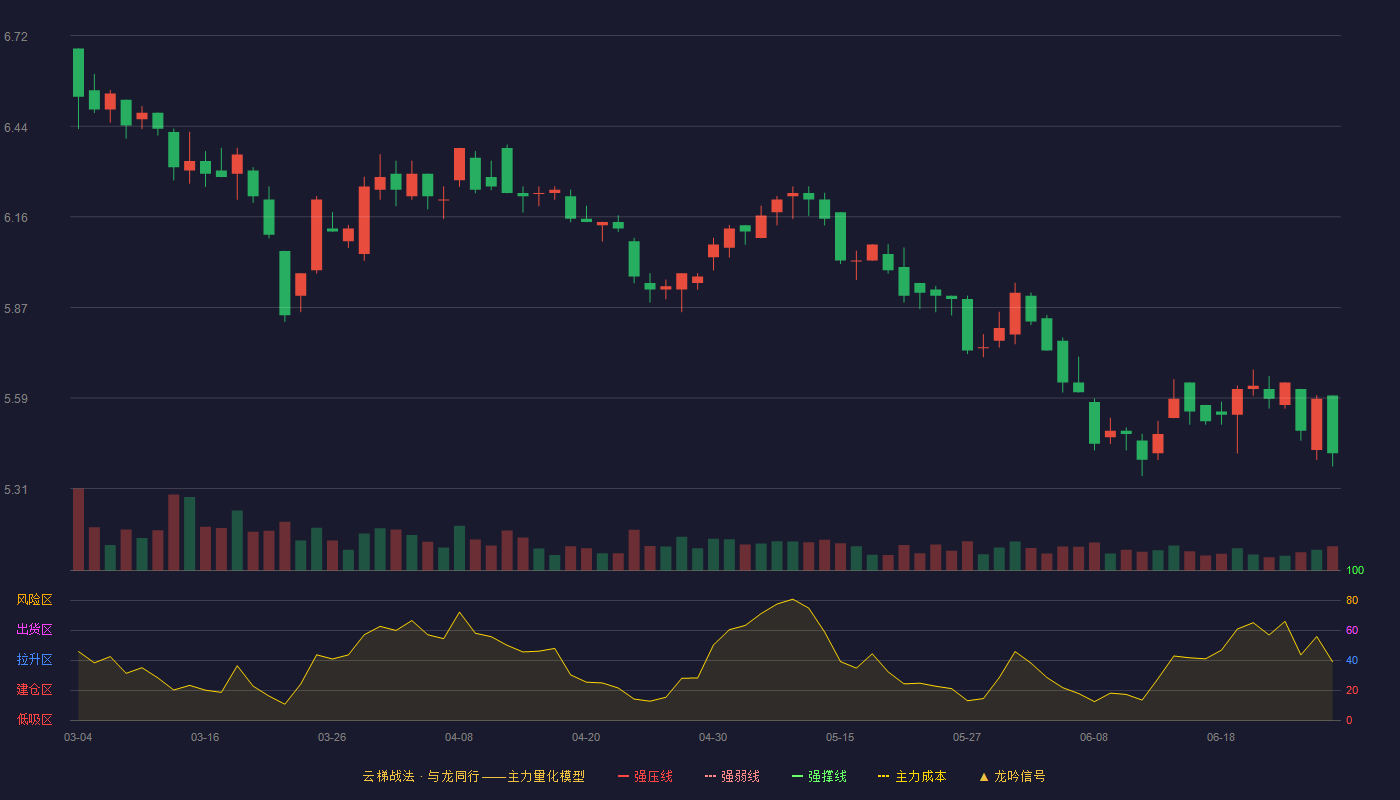Select the 风险区 zone label
1400x800 pixels.
pos(35,600)
